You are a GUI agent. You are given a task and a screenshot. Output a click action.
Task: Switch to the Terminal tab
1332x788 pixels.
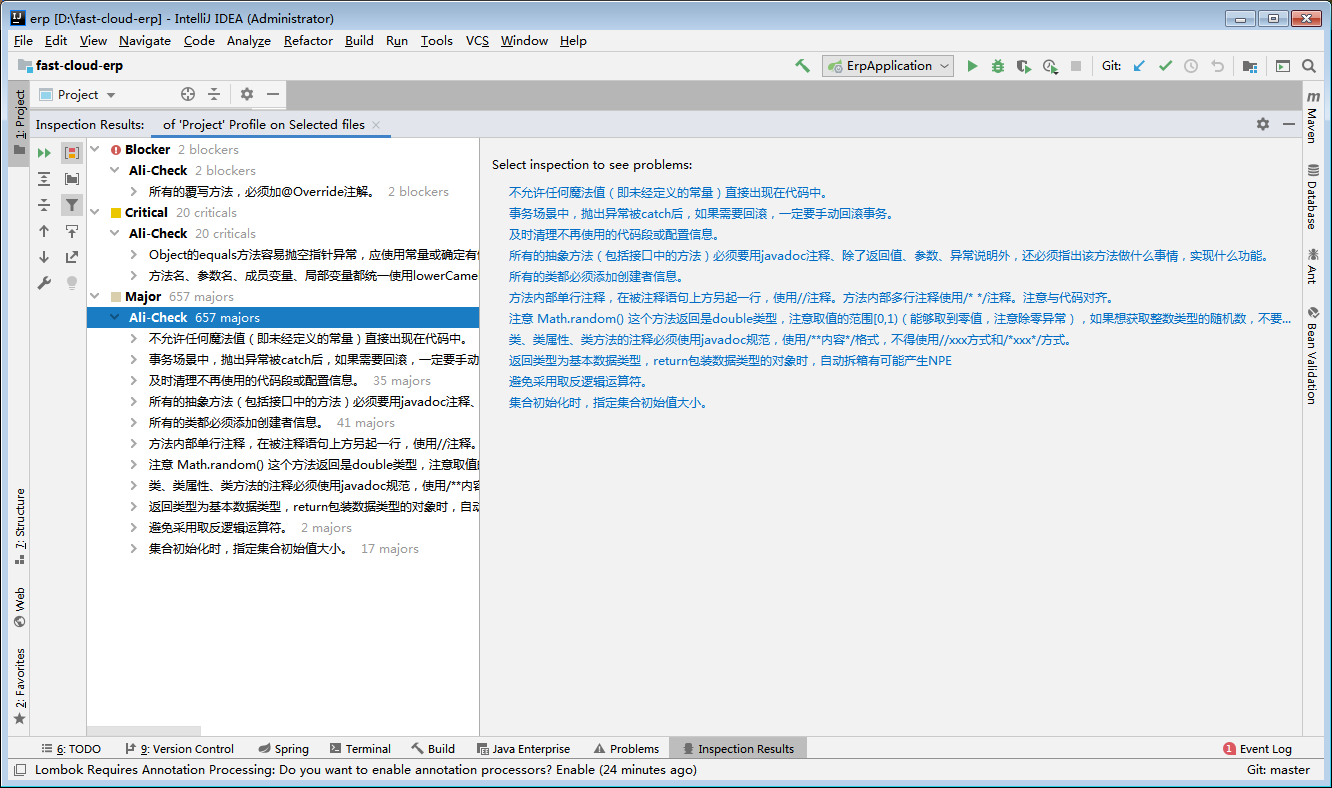click(x=359, y=747)
